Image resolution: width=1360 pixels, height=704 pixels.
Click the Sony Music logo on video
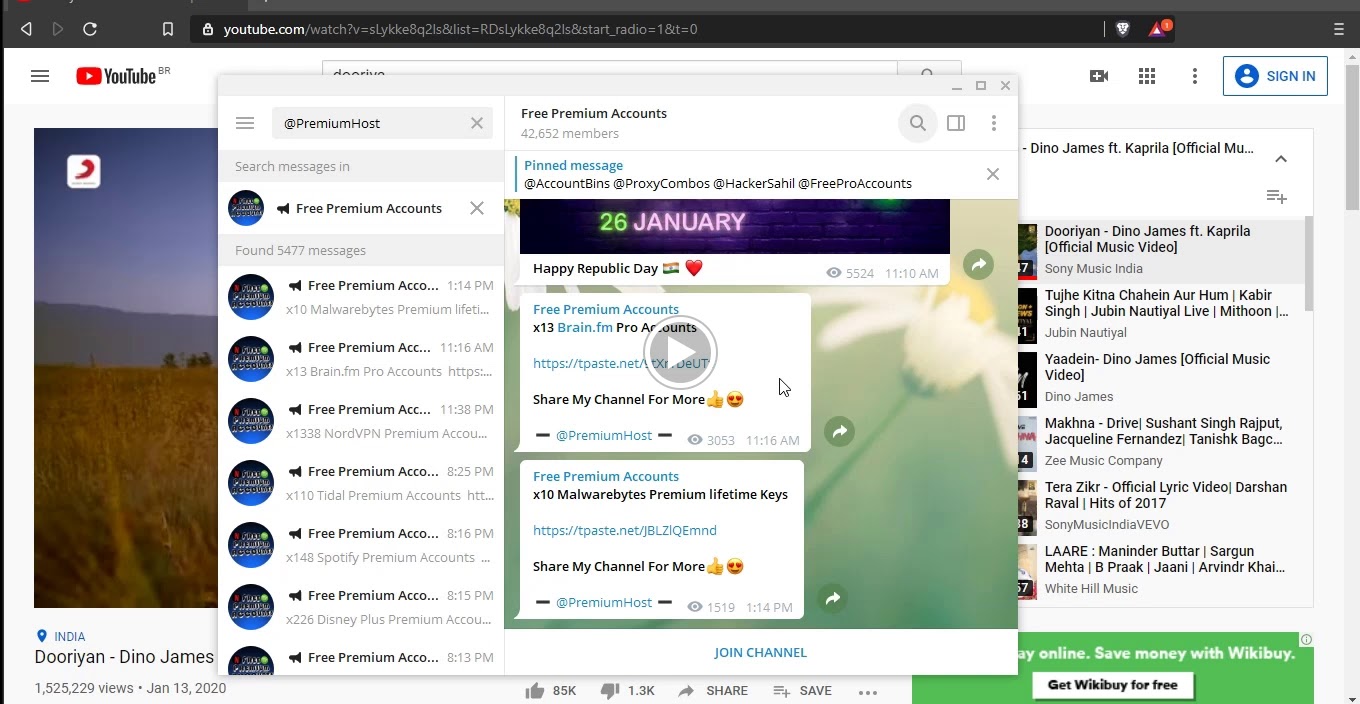pos(84,171)
